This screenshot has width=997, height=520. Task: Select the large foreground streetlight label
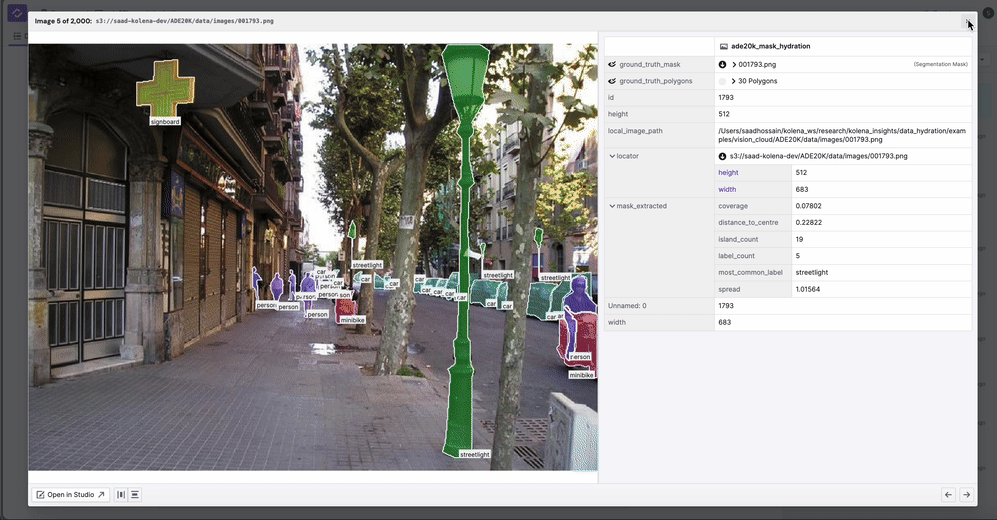(475, 455)
